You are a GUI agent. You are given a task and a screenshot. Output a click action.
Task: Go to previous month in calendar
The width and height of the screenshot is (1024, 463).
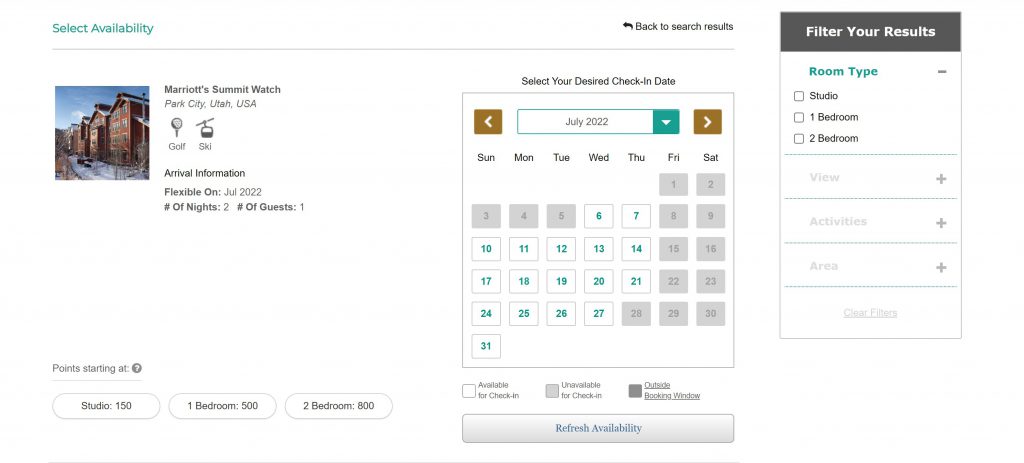coord(488,122)
